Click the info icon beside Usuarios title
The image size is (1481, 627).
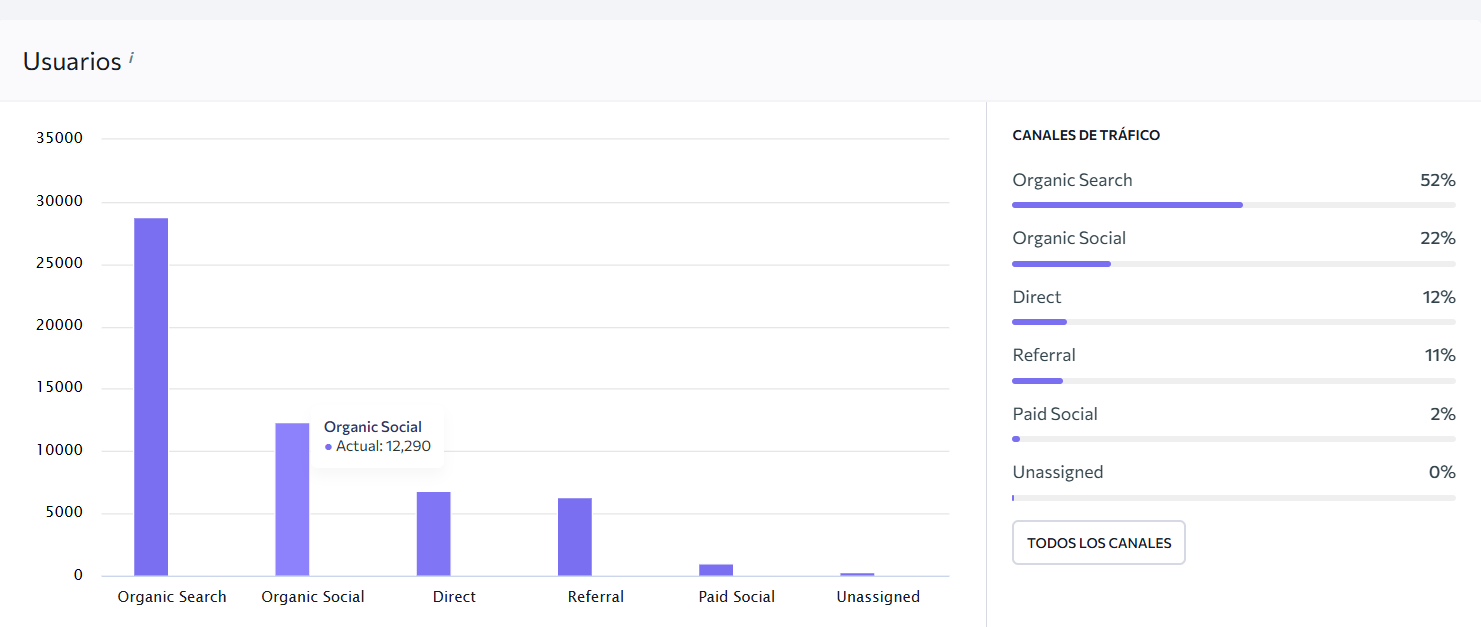click(x=131, y=59)
